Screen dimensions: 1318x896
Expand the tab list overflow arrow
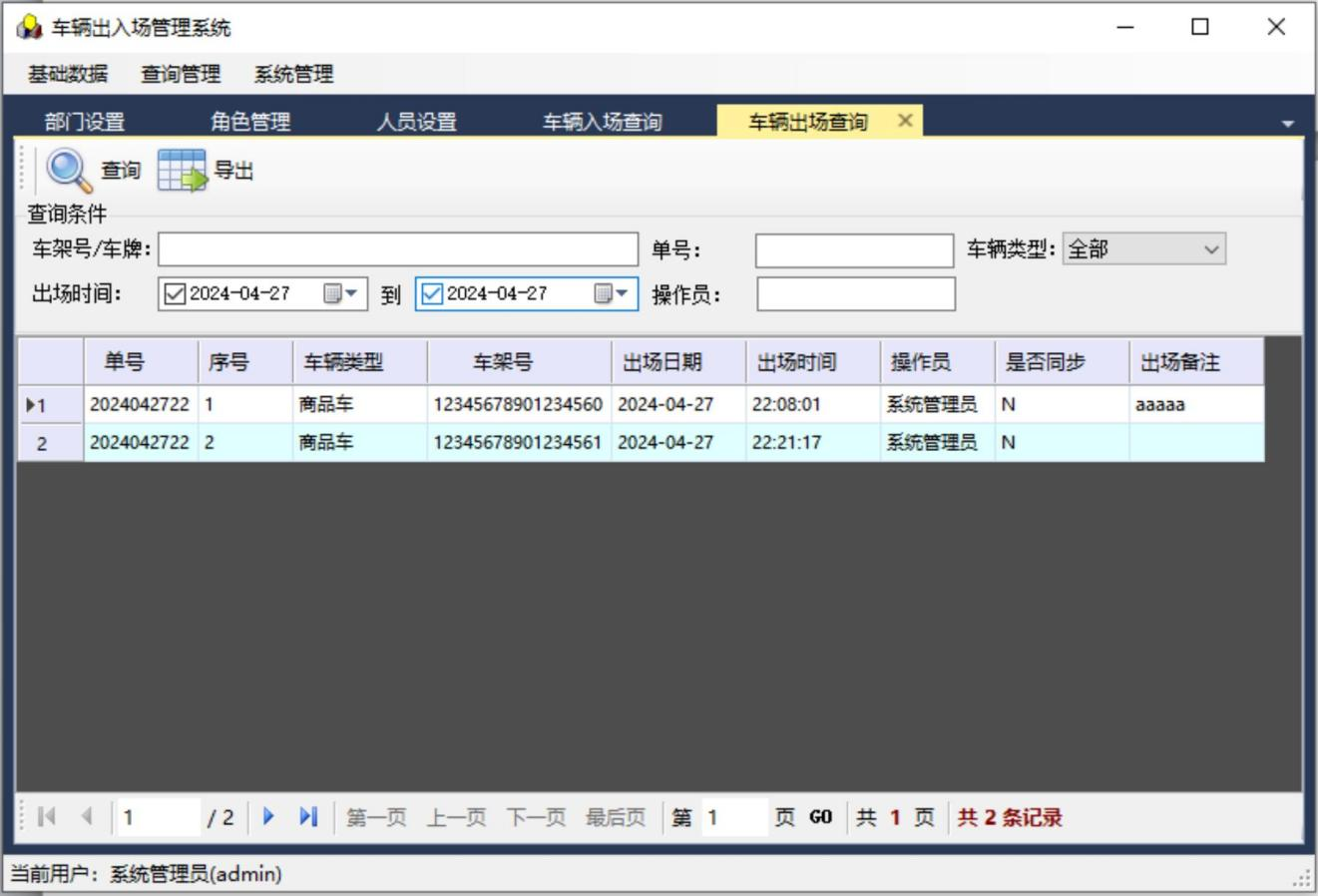coord(1287,124)
